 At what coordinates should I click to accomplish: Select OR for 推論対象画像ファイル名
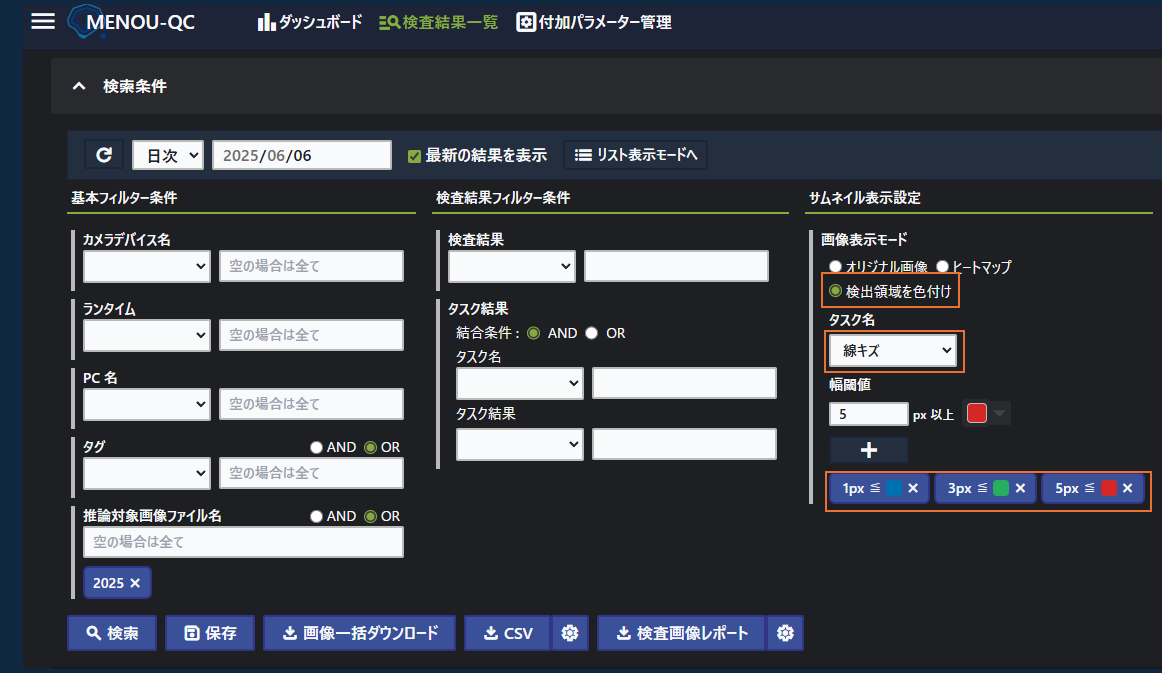(x=371, y=516)
